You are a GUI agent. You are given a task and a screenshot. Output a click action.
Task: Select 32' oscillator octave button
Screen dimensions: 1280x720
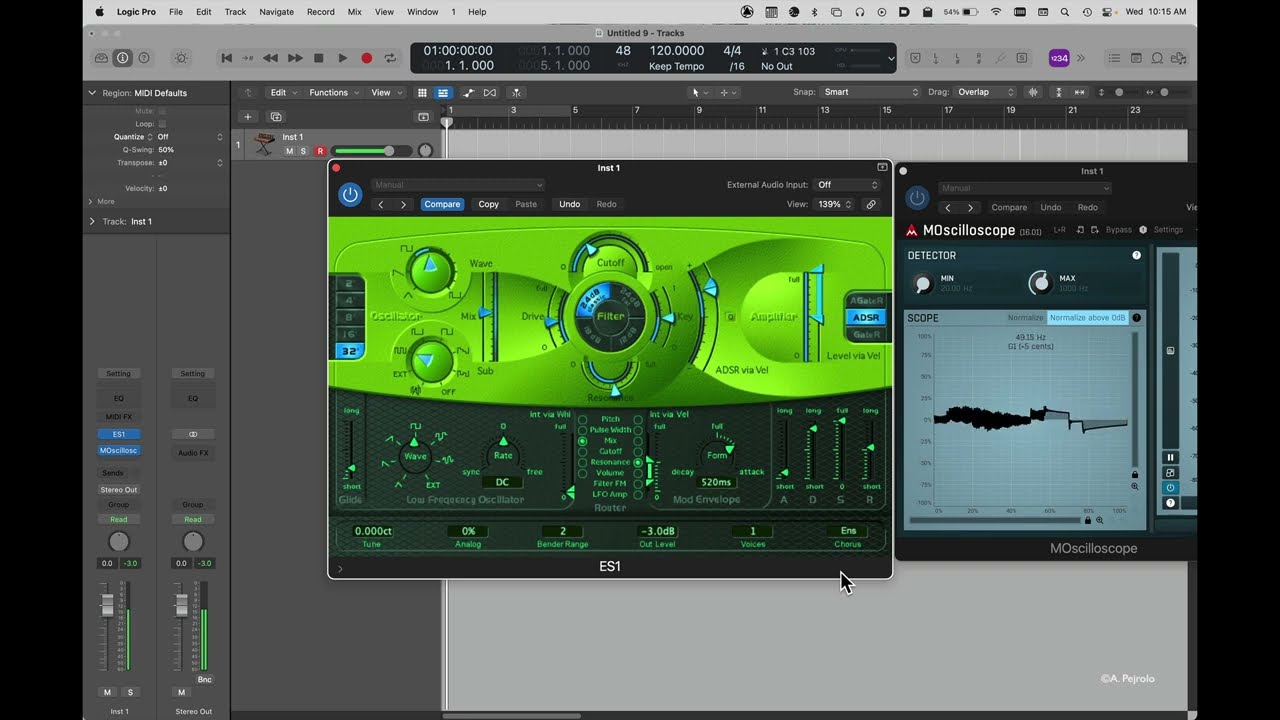(349, 351)
